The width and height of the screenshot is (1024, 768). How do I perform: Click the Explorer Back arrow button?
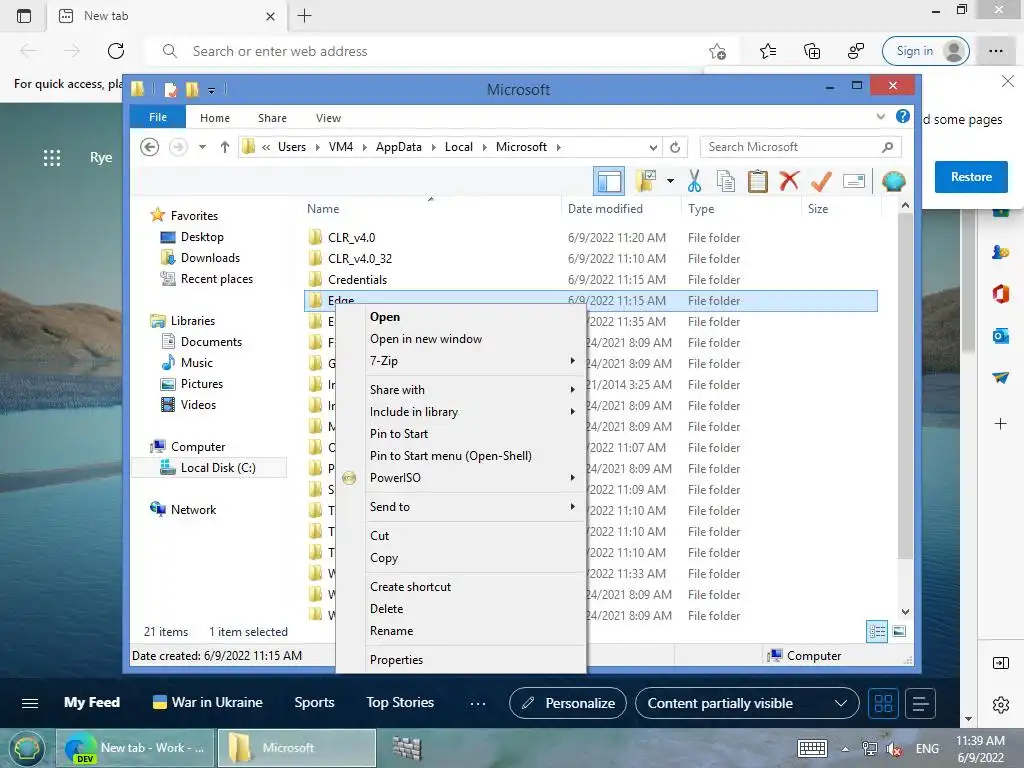pos(150,147)
